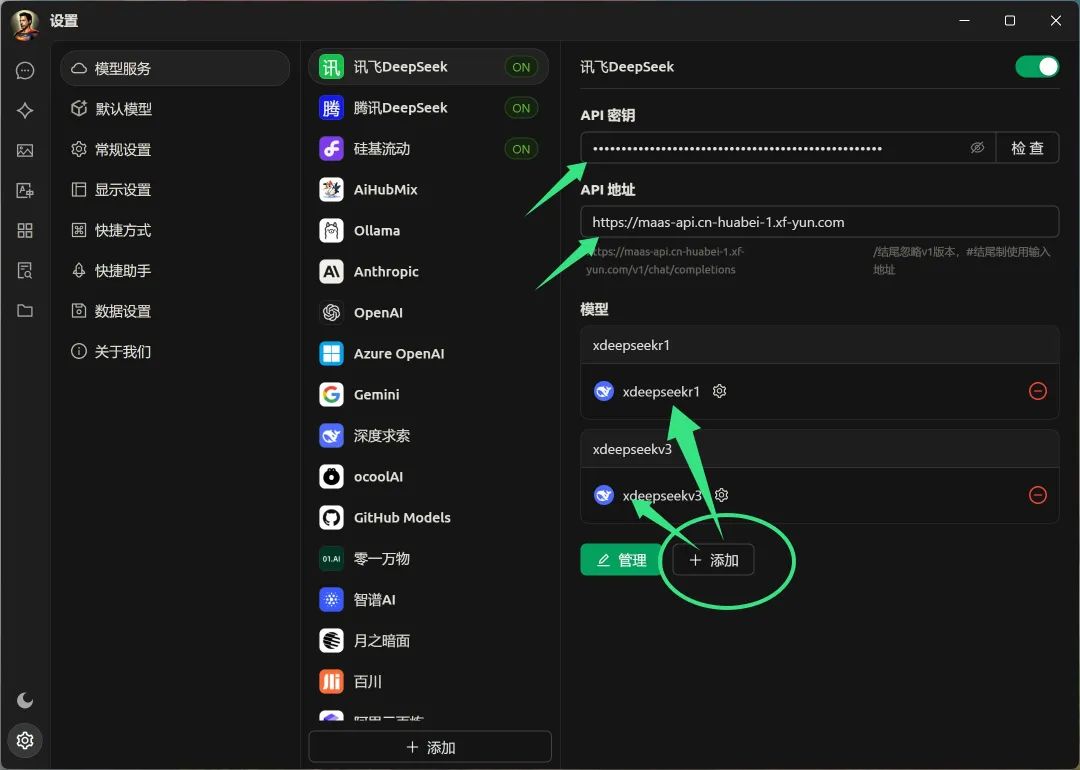This screenshot has width=1080, height=770.
Task: Open 快捷助手 settings section
Action: 175,271
